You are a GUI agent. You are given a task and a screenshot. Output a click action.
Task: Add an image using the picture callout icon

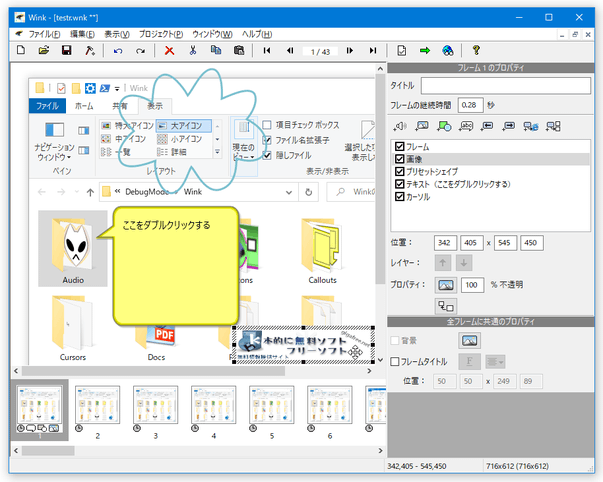pyautogui.click(x=422, y=126)
